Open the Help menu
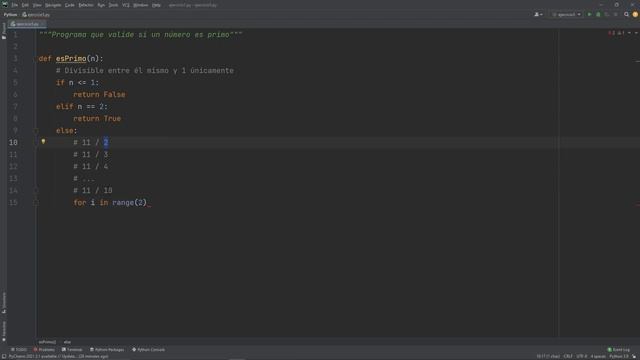This screenshot has height=360, width=640. (x=156, y=5)
